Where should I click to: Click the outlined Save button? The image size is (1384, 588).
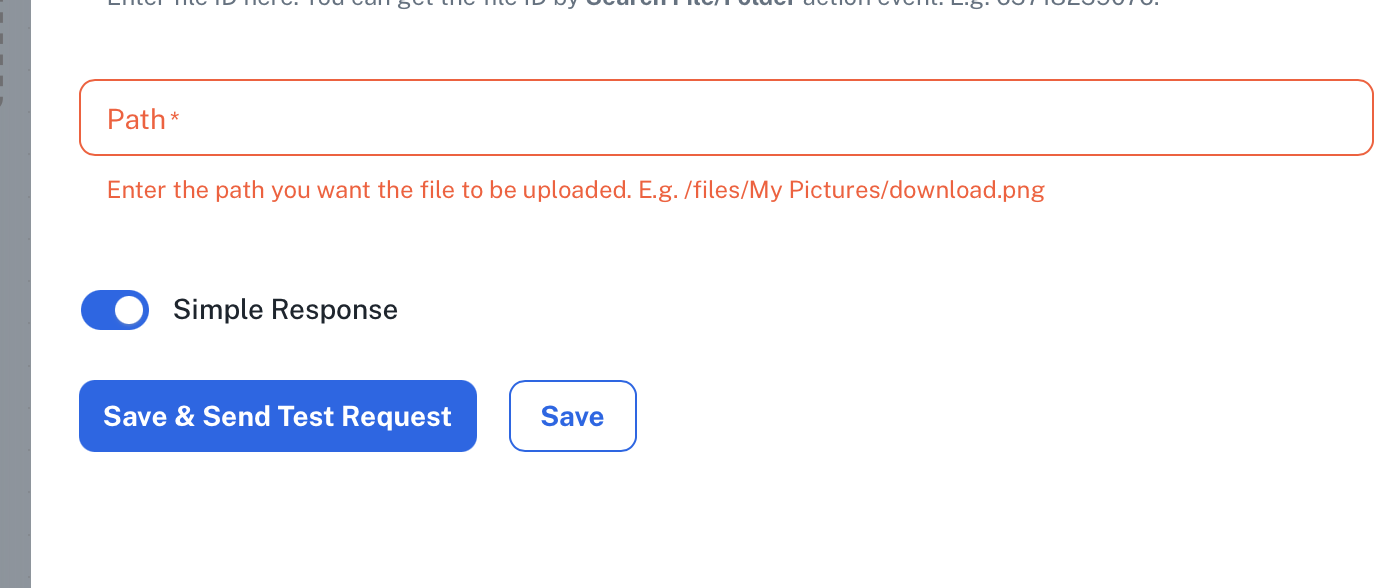[x=572, y=416]
